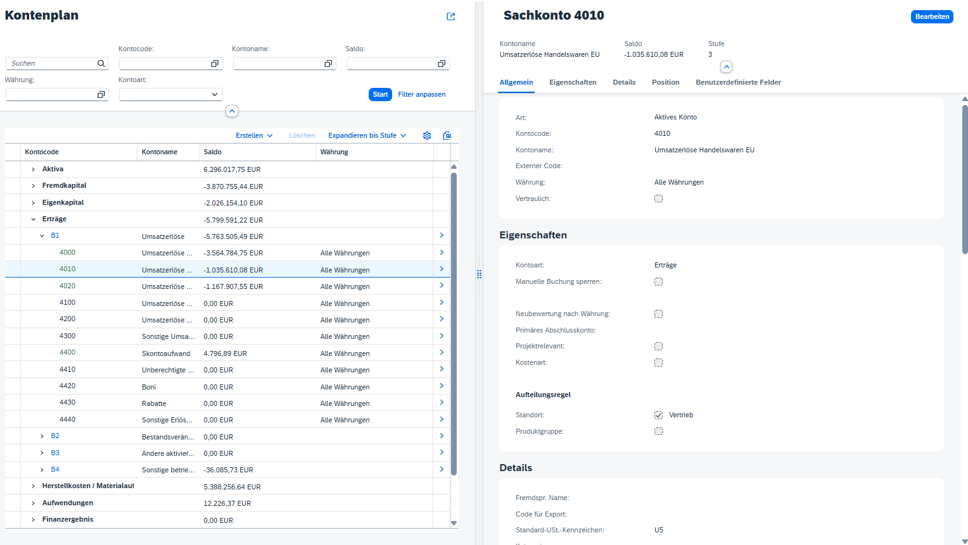This screenshot has width=968, height=545.
Task: Open value help icon for Währung filter
Action: click(101, 94)
